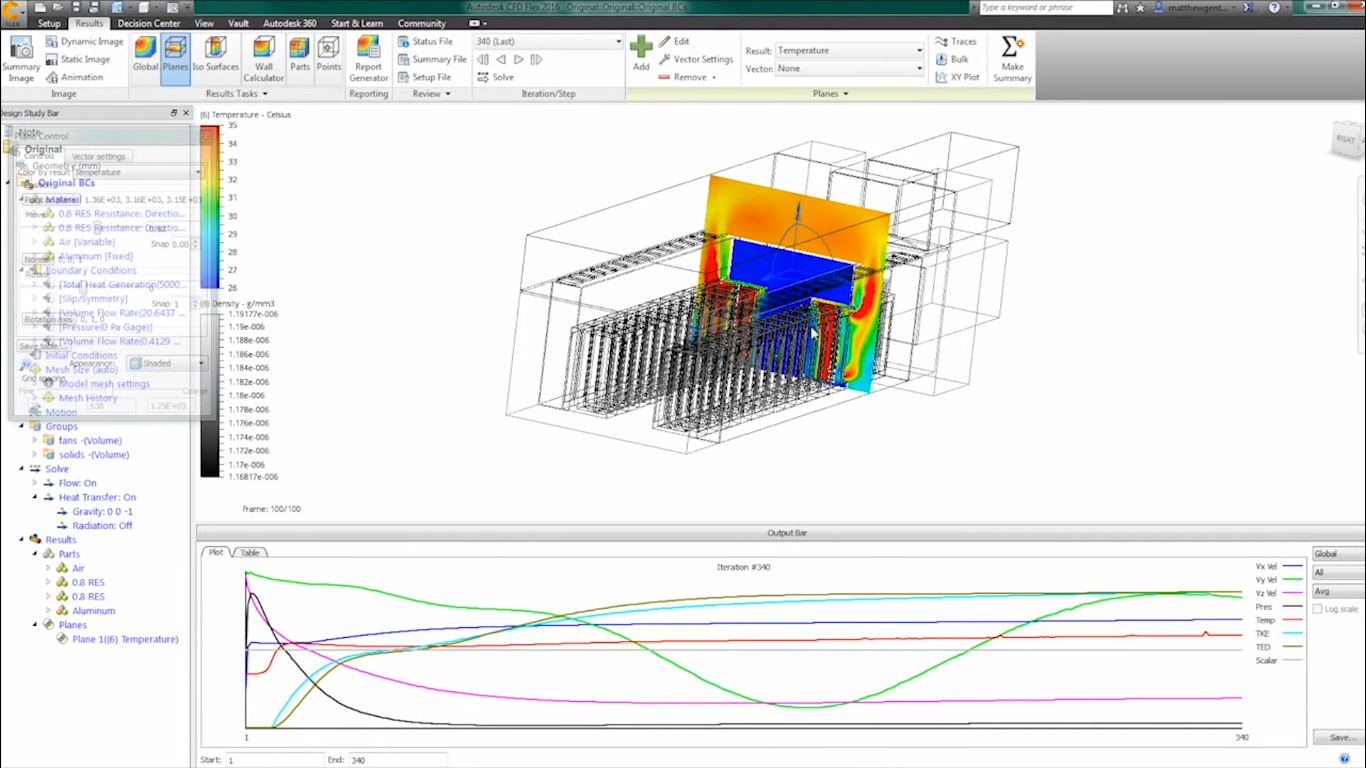Open Vector Settings for planes
This screenshot has height=768, width=1366.
(696, 60)
